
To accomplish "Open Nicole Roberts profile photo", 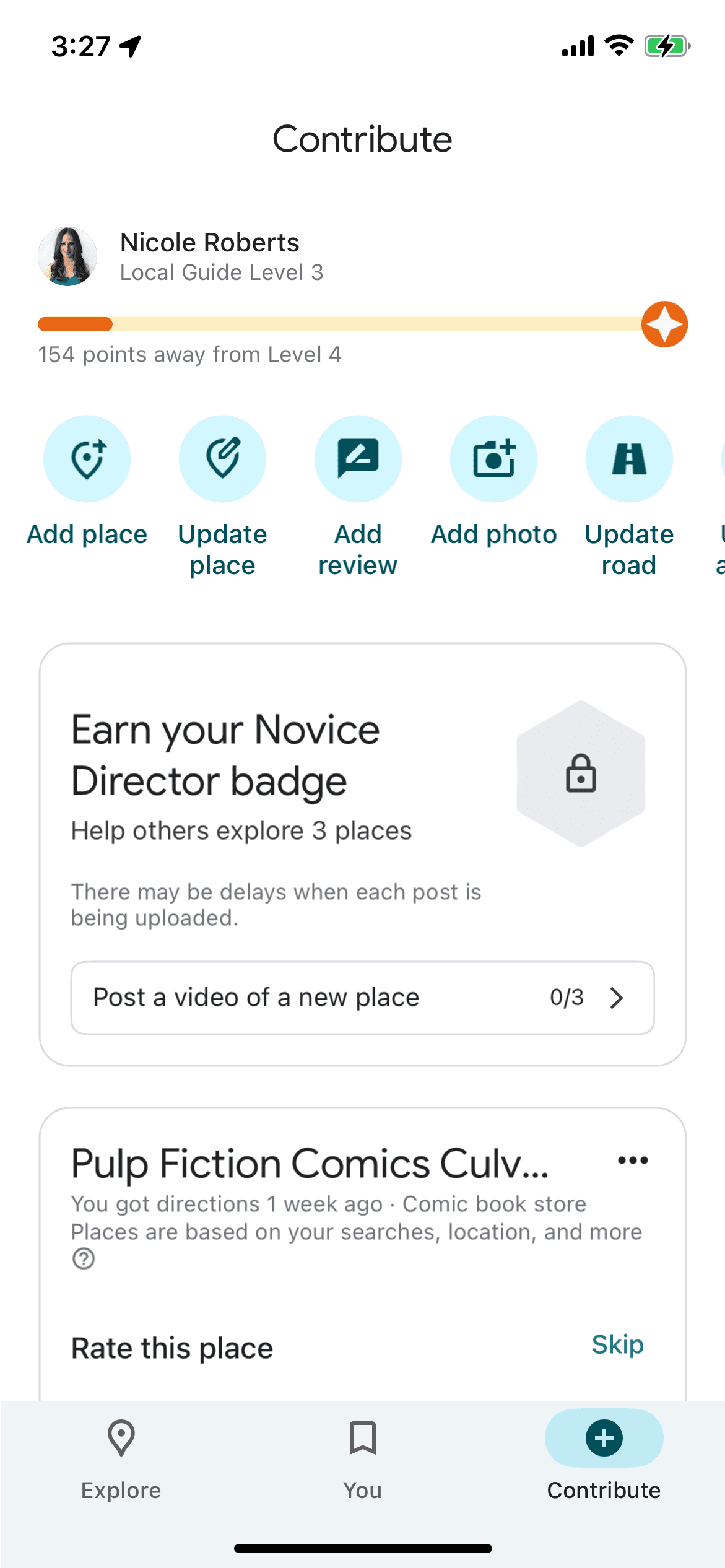I will tap(67, 256).
